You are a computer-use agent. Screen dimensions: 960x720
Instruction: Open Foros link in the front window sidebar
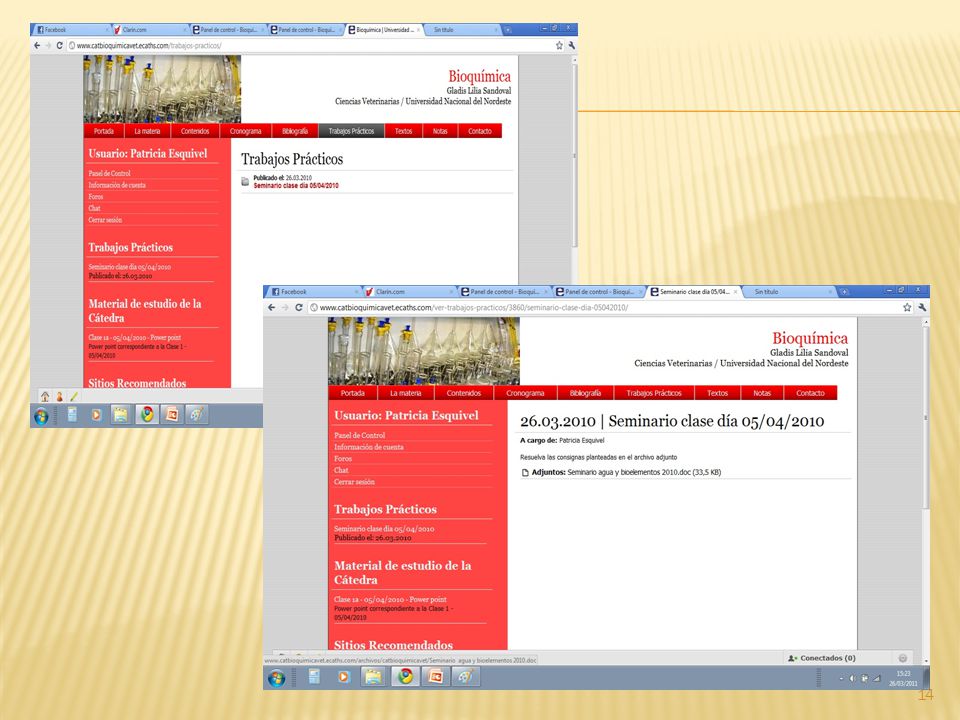coord(343,459)
